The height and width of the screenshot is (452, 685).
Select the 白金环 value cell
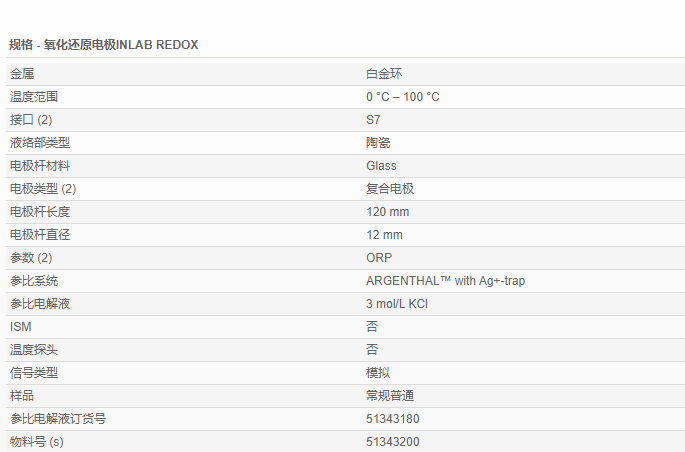384,74
